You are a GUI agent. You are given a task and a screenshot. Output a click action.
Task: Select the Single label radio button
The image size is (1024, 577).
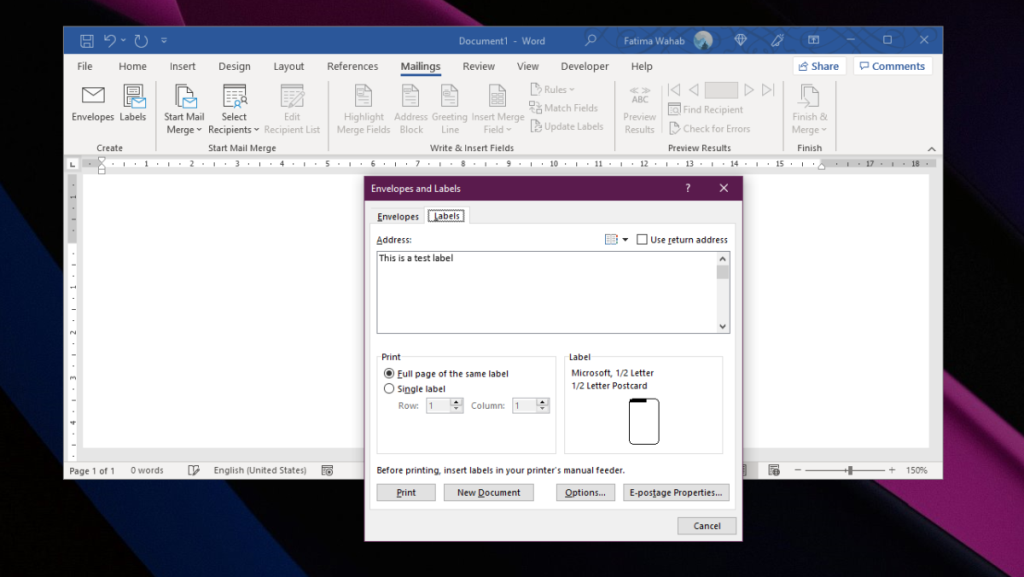tap(390, 389)
